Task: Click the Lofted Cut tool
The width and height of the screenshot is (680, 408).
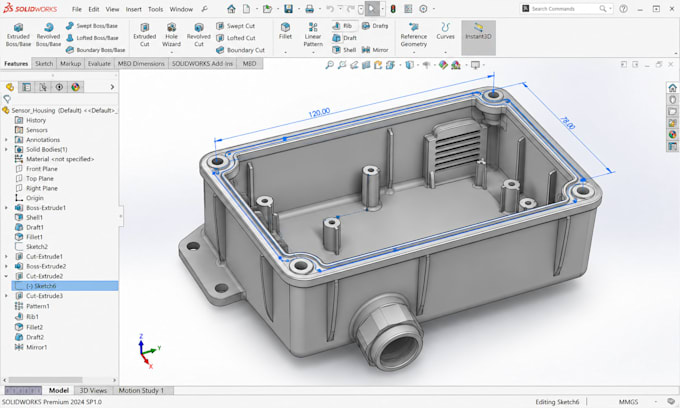Action: (x=236, y=38)
